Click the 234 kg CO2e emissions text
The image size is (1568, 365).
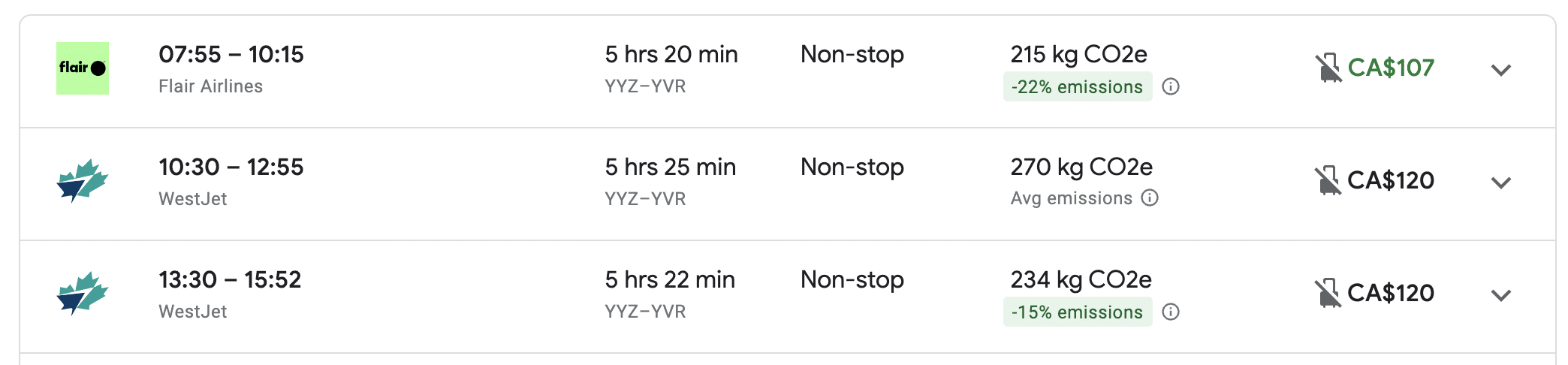coord(1081,280)
